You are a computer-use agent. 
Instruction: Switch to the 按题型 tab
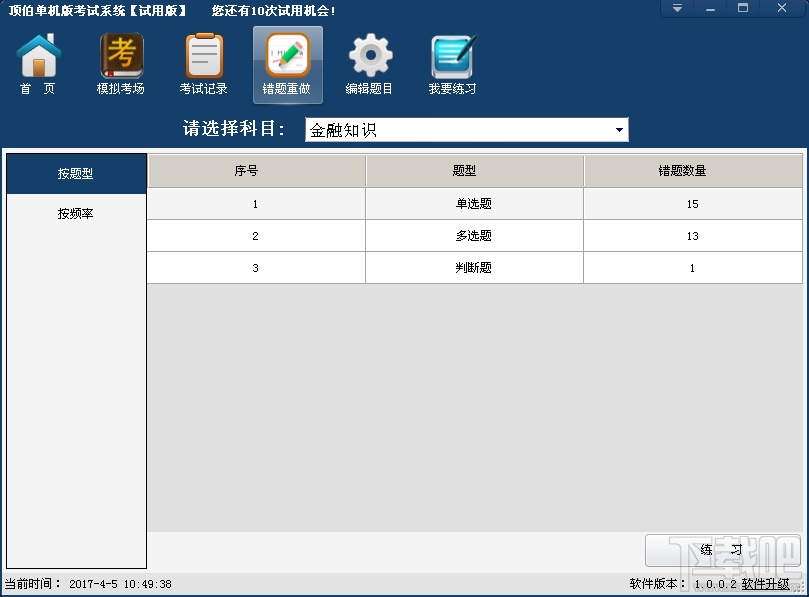click(76, 171)
